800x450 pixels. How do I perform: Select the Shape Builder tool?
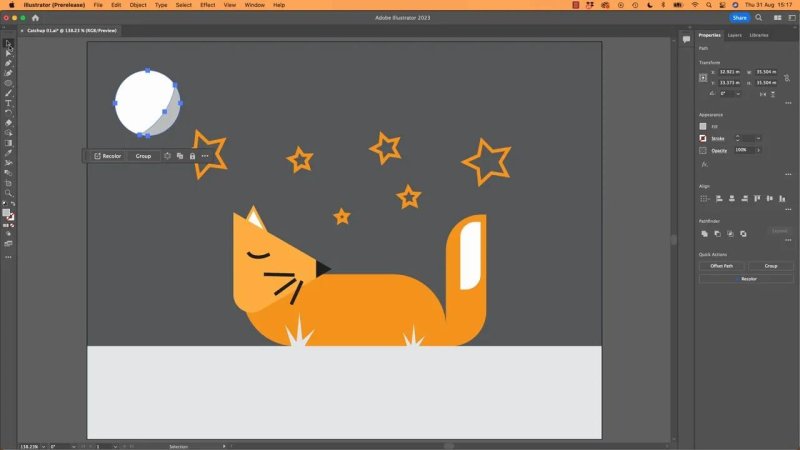pos(8,133)
